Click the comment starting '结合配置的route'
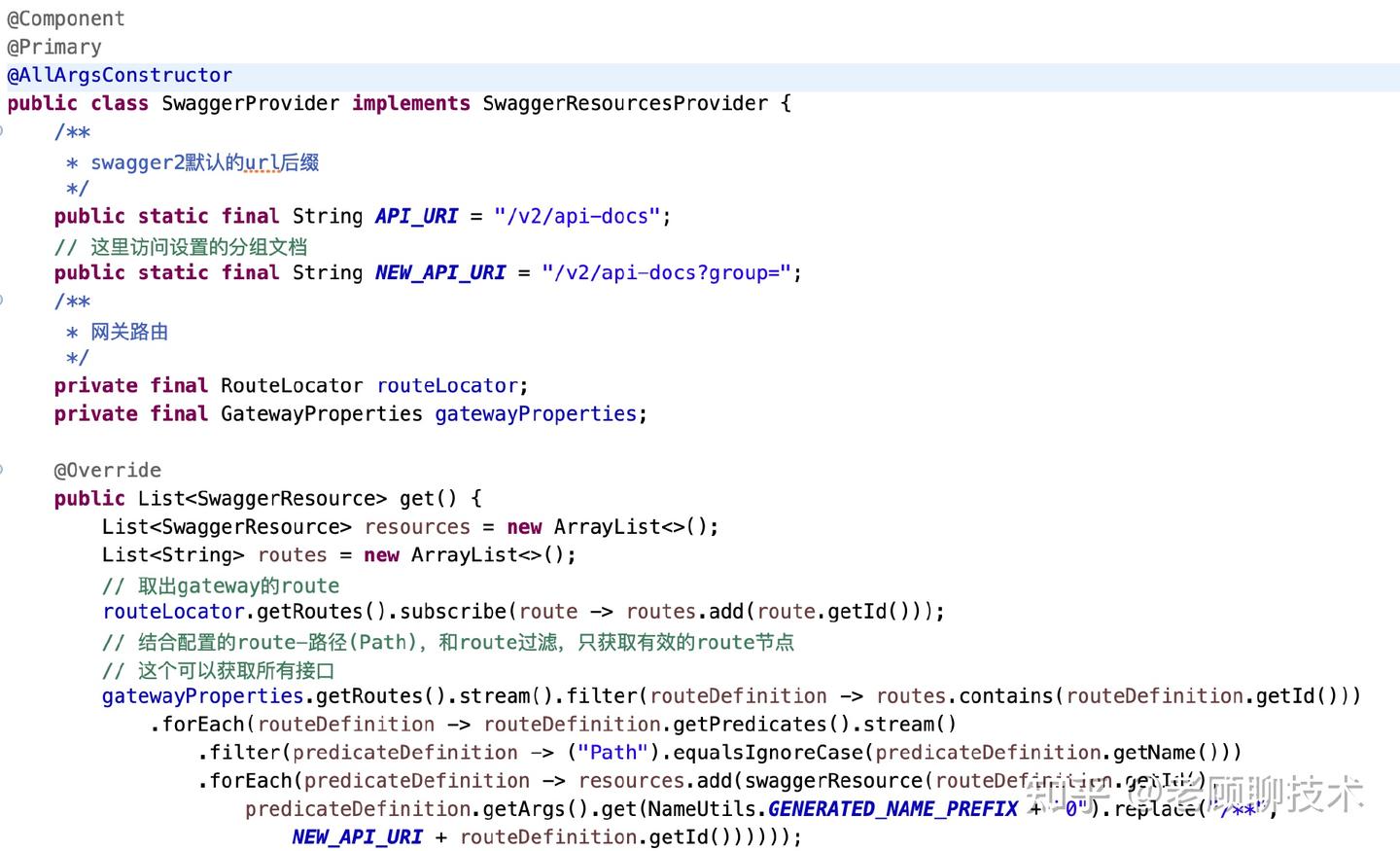The height and width of the screenshot is (851, 1400). pyautogui.click(x=466, y=642)
